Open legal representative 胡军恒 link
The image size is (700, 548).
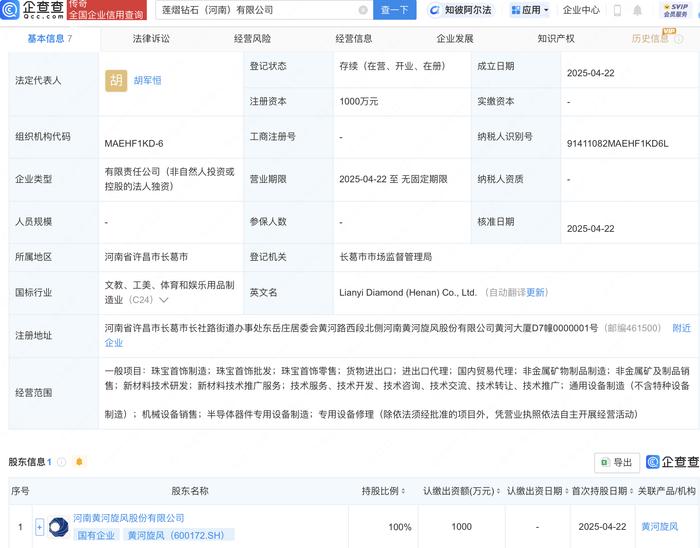(x=147, y=81)
